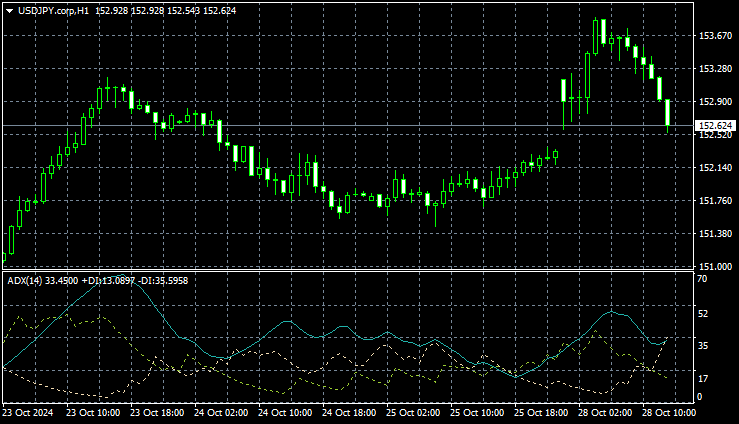The height and width of the screenshot is (424, 739).
Task: Select the 23 Oct 2024 date label
Action: [27, 412]
